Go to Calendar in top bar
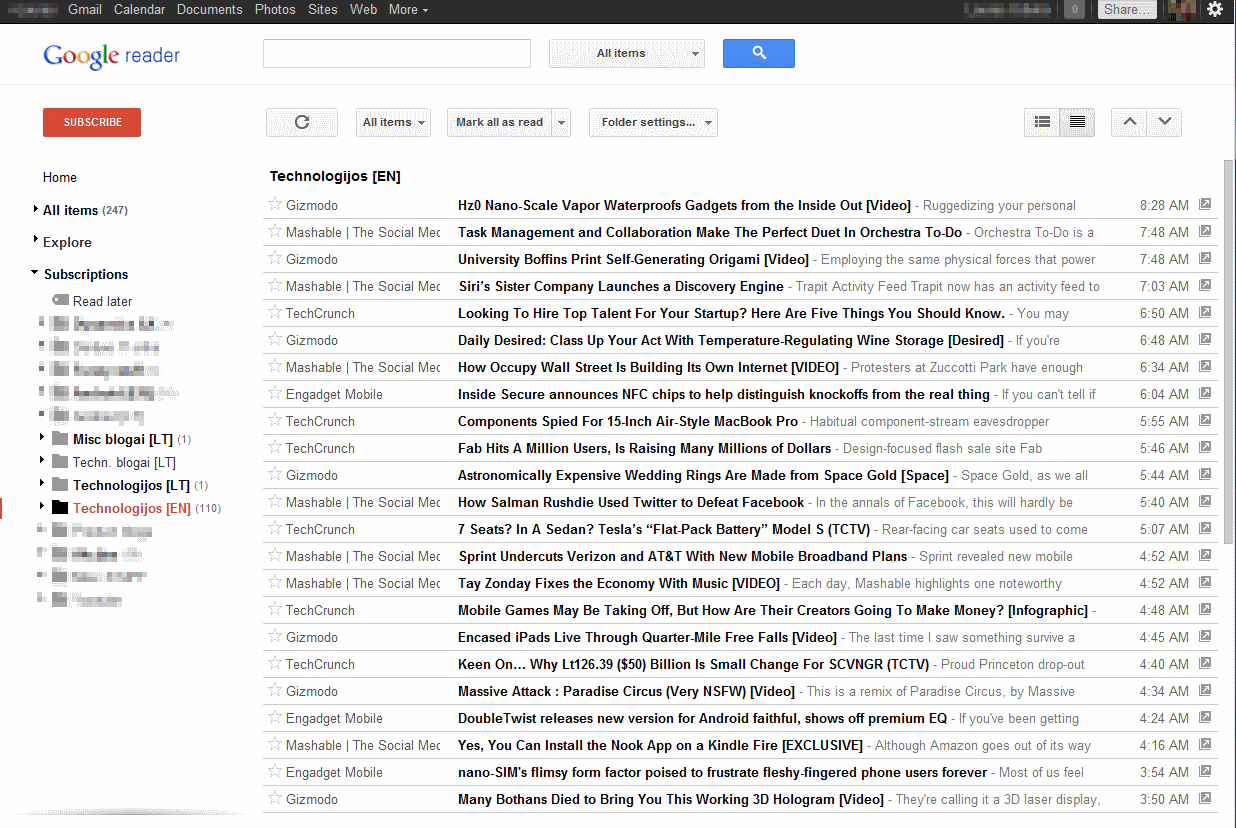 coord(139,9)
